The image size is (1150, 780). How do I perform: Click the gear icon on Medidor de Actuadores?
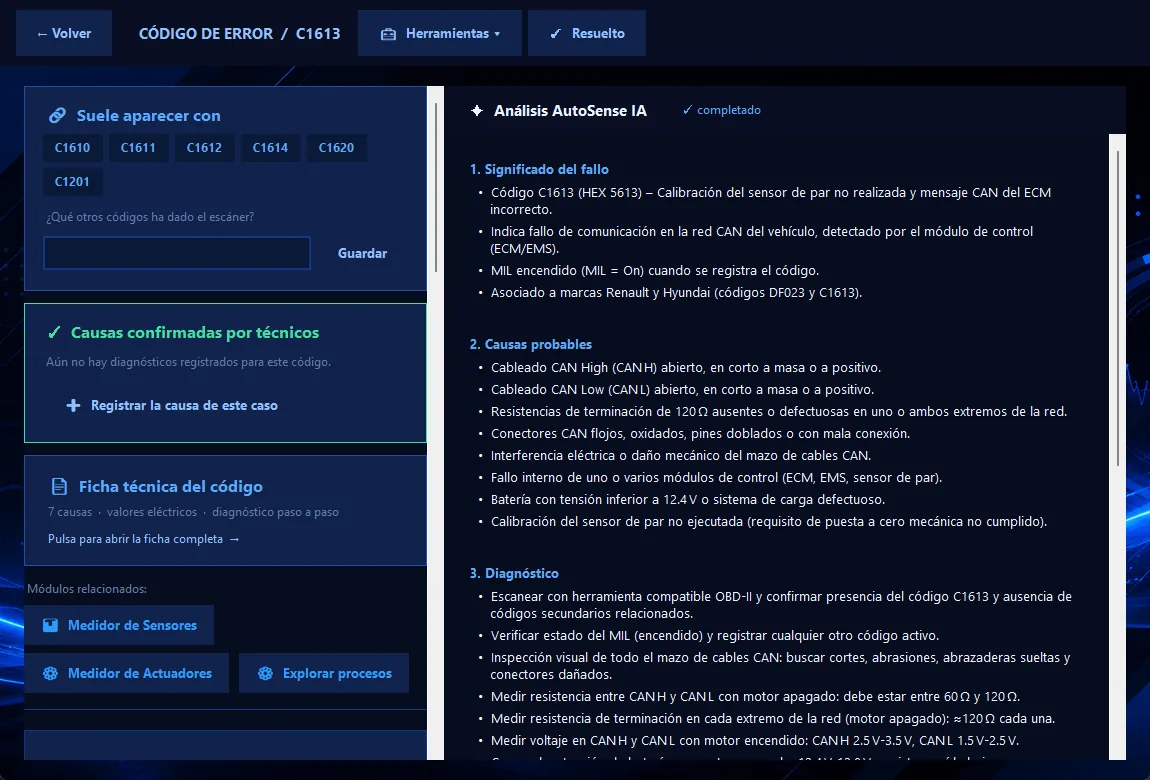point(50,673)
